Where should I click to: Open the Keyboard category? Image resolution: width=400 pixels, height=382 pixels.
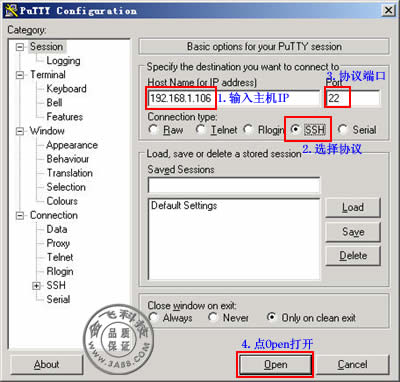click(66, 89)
